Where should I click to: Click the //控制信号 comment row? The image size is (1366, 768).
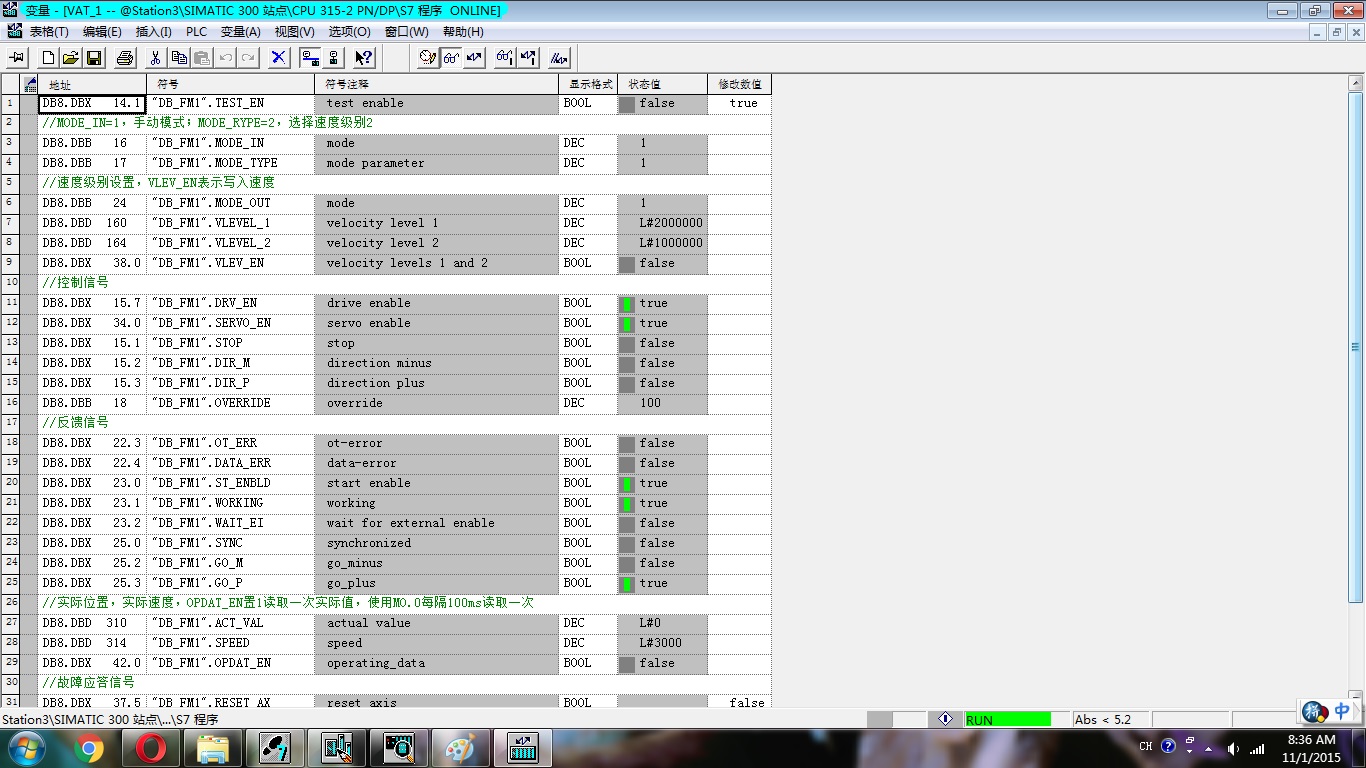[x=405, y=283]
